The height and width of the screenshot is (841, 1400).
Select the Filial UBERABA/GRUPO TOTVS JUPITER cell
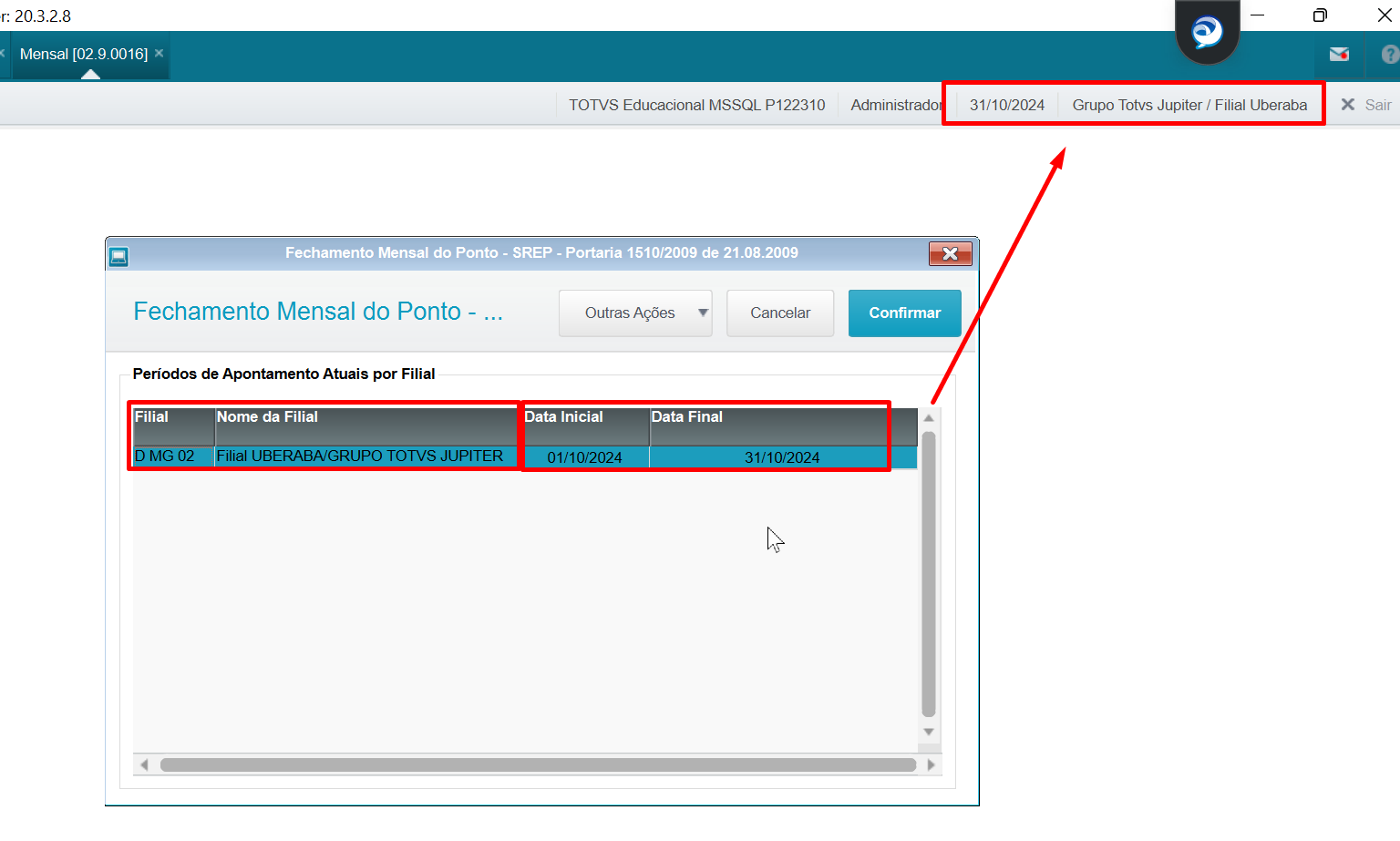pos(366,456)
